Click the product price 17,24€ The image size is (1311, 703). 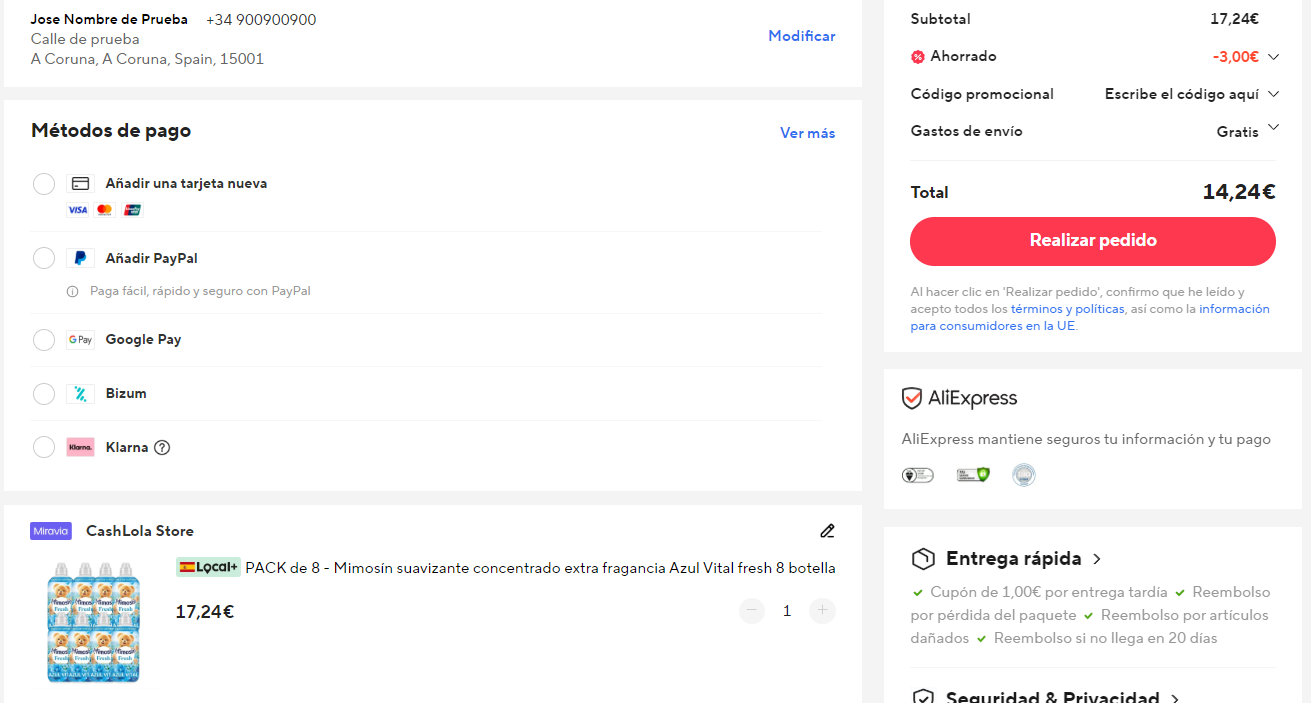[205, 612]
